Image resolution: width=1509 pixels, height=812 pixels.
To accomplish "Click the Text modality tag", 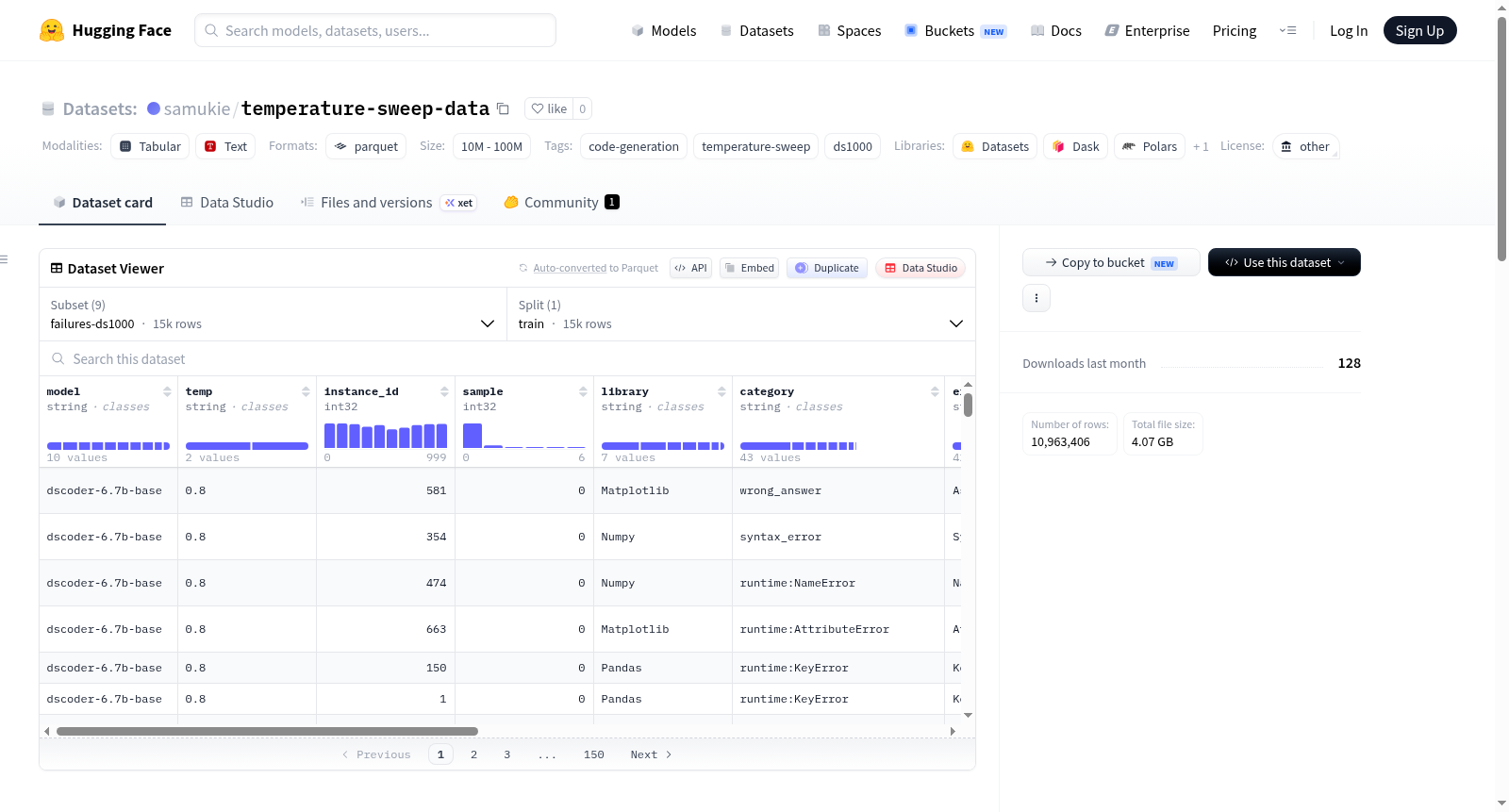I will tap(225, 147).
